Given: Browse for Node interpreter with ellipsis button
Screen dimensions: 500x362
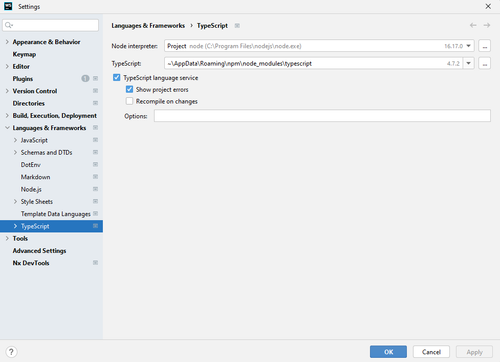Looking at the screenshot, I should coord(485,46).
